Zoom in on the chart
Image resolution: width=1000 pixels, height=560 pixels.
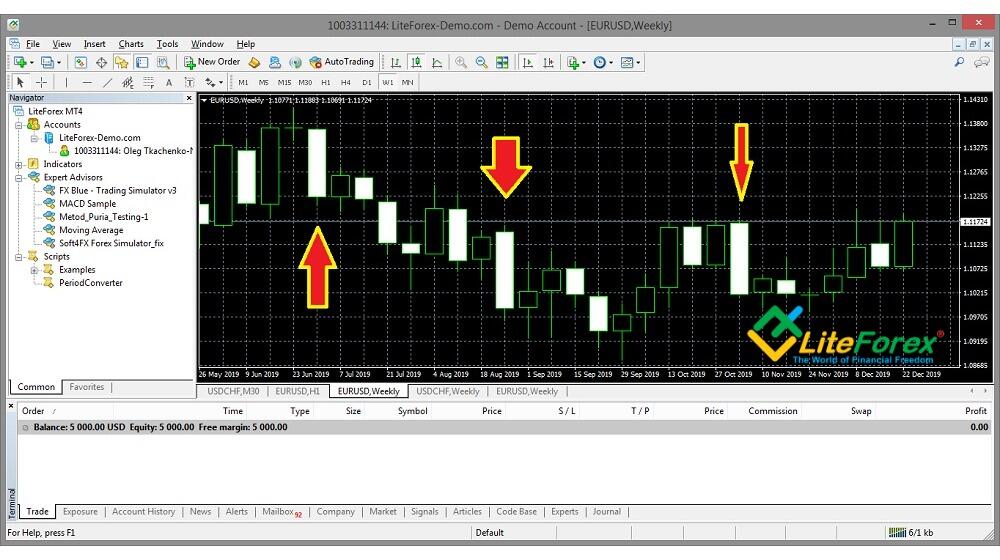tap(461, 62)
